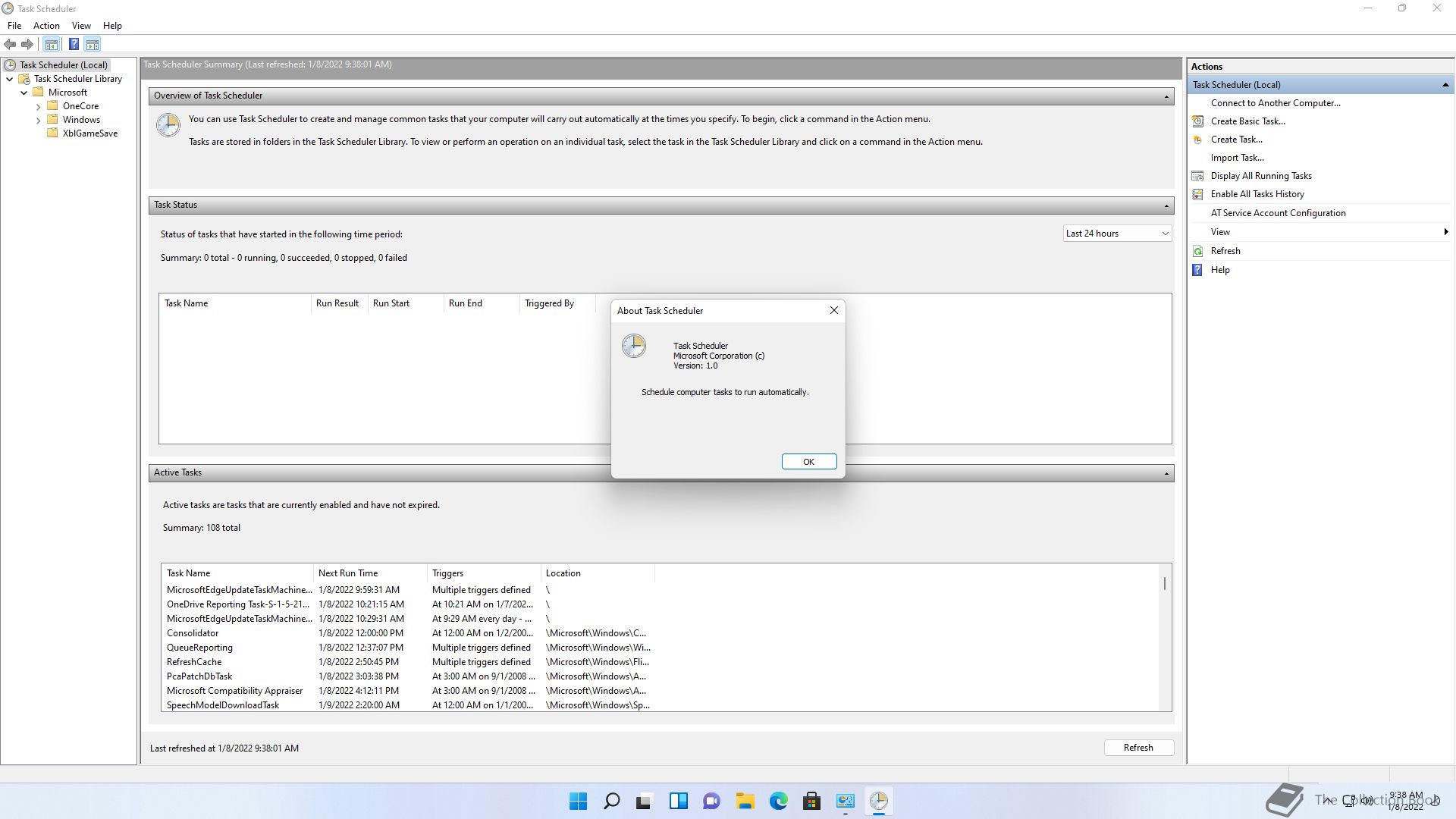Viewport: 1456px width, 819px height.
Task: Click Create Basic Task in Actions pane
Action: click(x=1247, y=121)
